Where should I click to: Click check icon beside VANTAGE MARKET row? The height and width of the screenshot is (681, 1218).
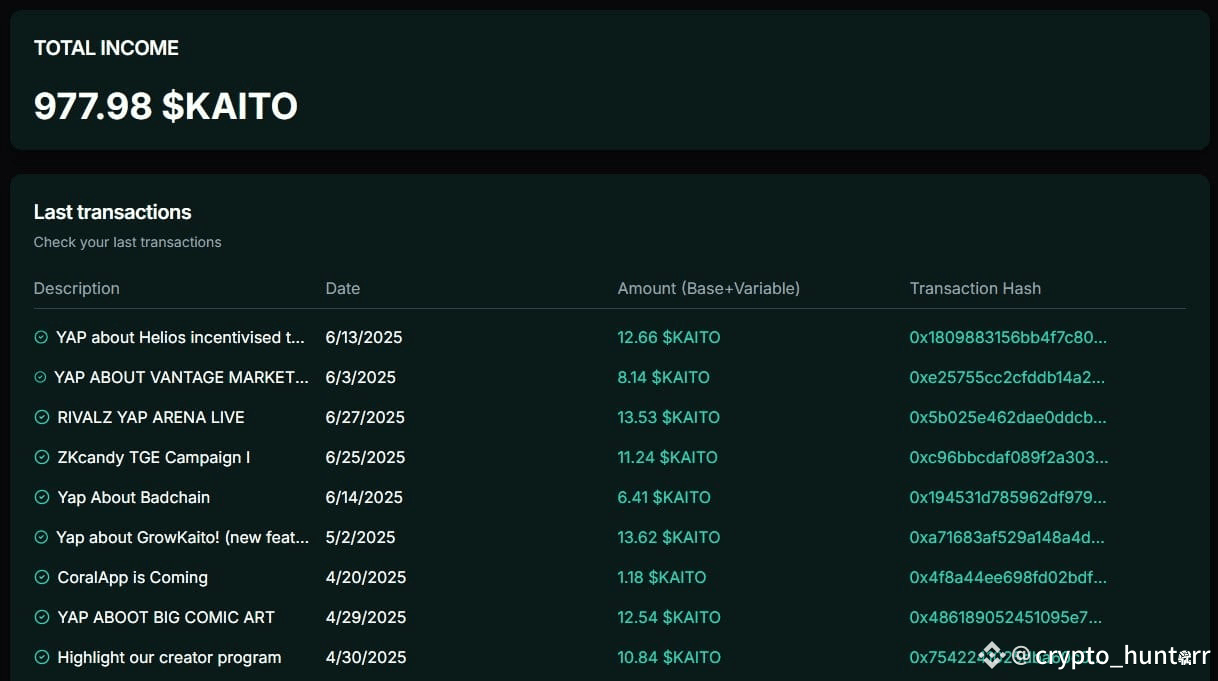coord(40,378)
